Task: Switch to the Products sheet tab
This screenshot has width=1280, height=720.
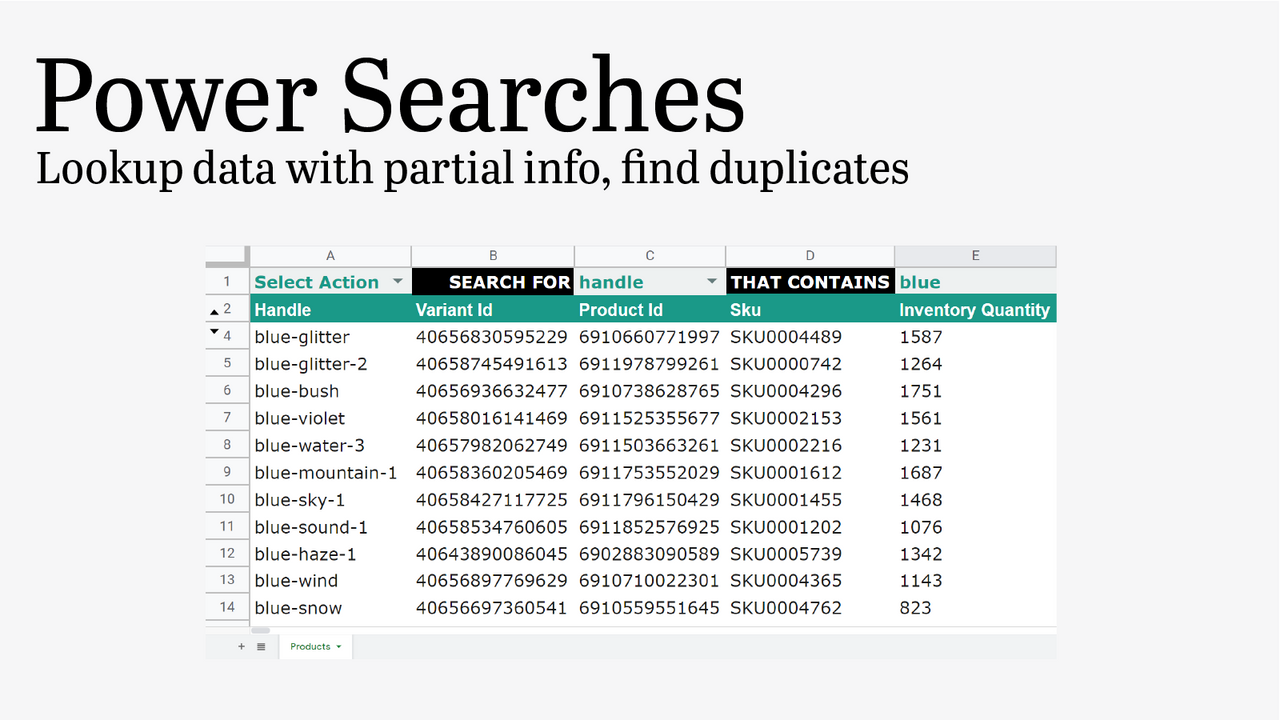Action: [x=310, y=646]
